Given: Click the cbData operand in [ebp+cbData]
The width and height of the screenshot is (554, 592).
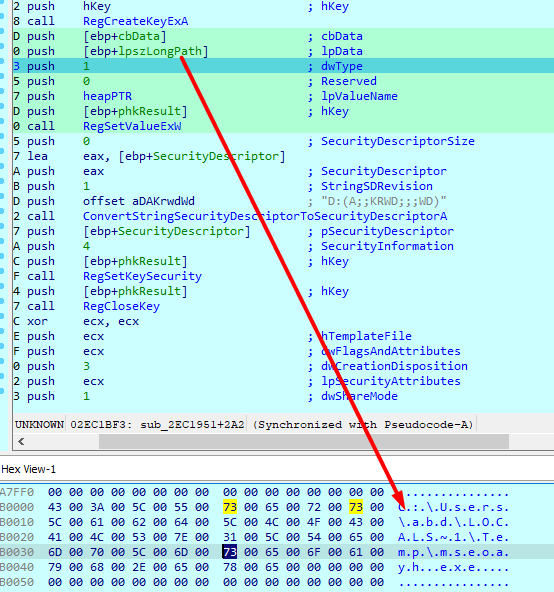Looking at the screenshot, I should pyautogui.click(x=139, y=36).
